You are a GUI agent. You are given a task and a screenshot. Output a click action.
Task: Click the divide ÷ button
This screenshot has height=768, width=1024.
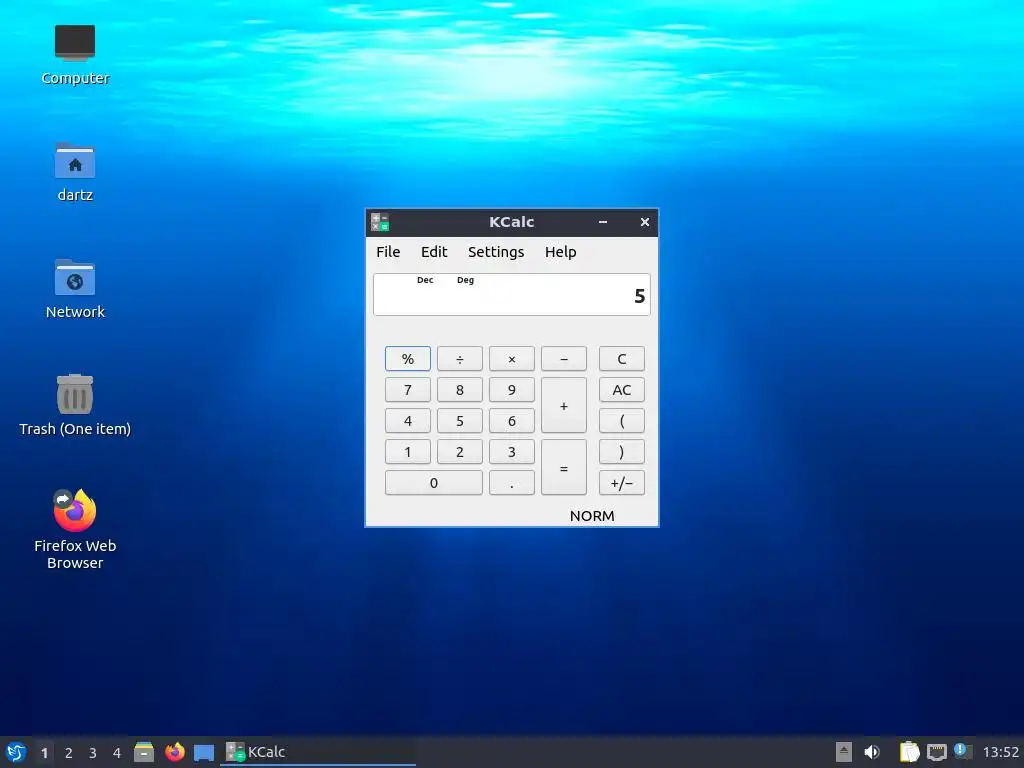click(x=460, y=359)
